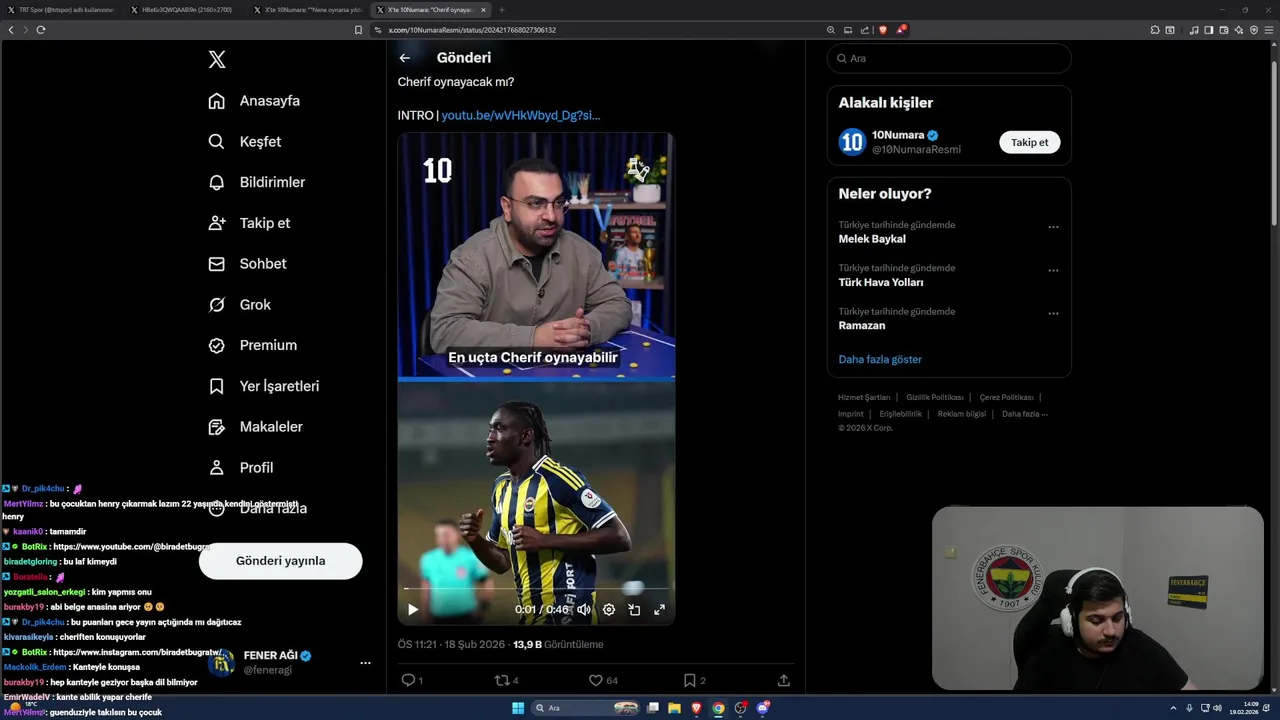The height and width of the screenshot is (720, 1280).
Task: Click the Ara search field on X
Action: (x=949, y=58)
